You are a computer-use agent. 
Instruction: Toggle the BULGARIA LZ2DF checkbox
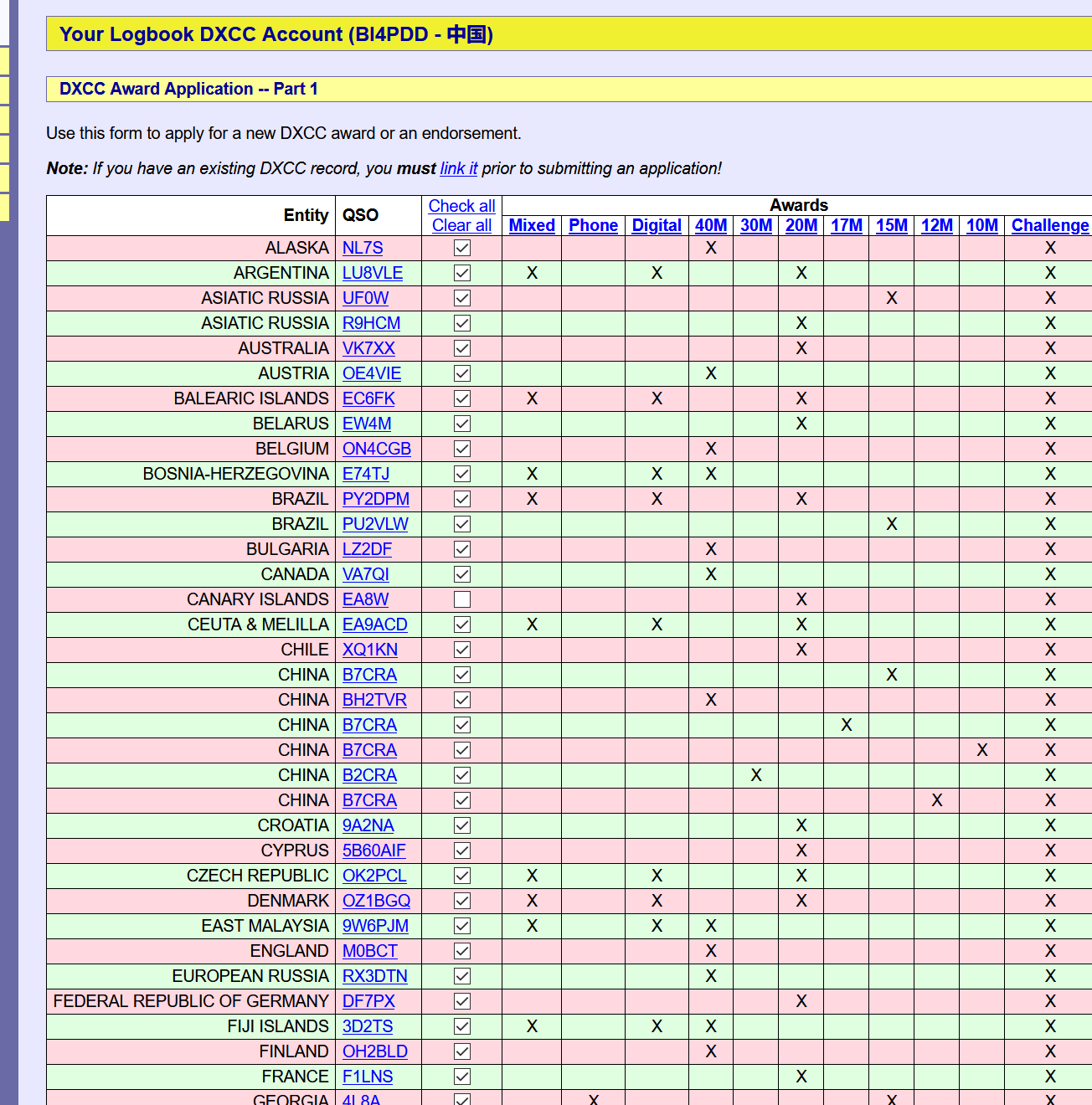point(462,549)
